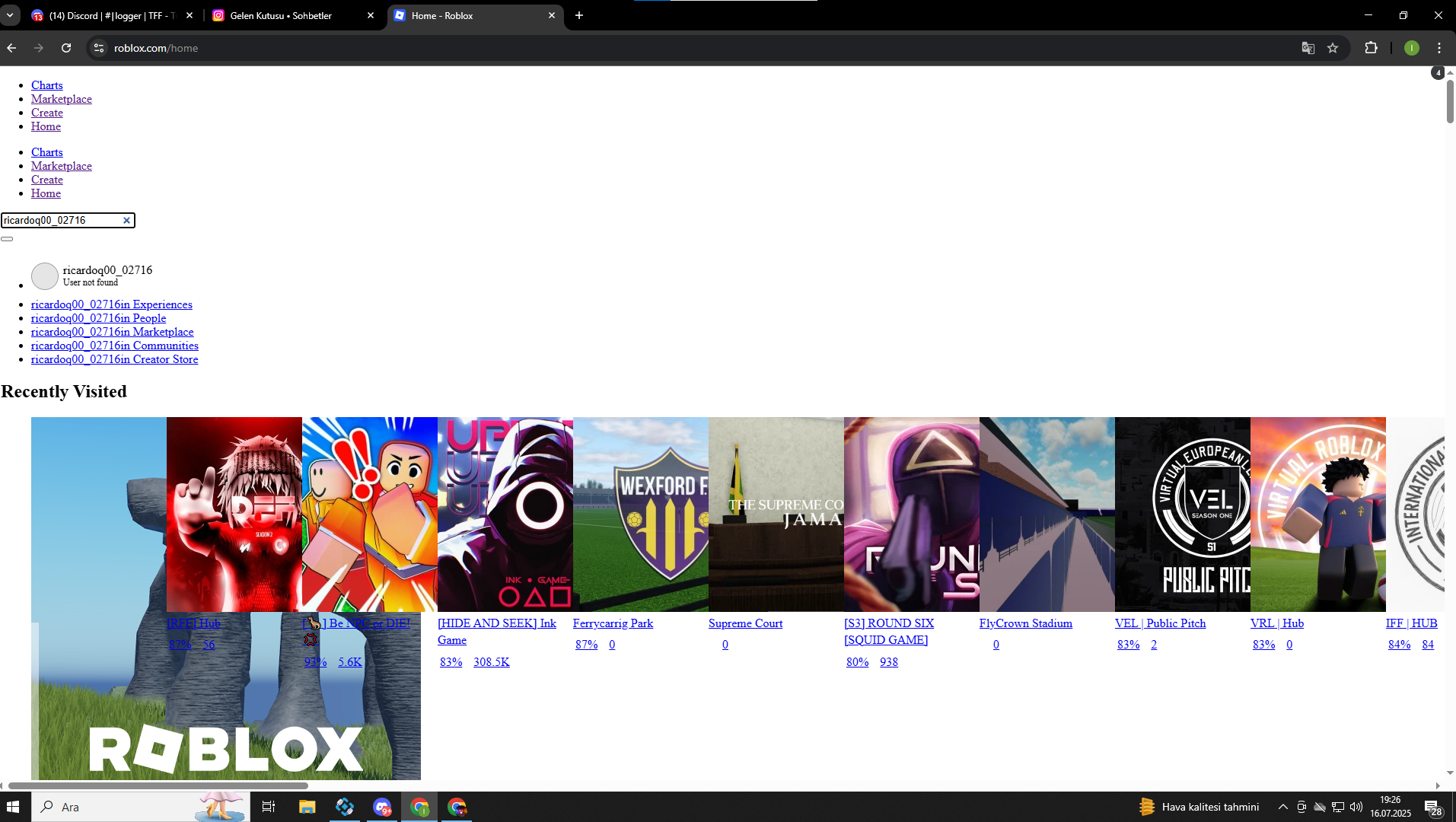Open the Extensions puzzle-piece icon
This screenshot has height=822, width=1456.
1371,47
